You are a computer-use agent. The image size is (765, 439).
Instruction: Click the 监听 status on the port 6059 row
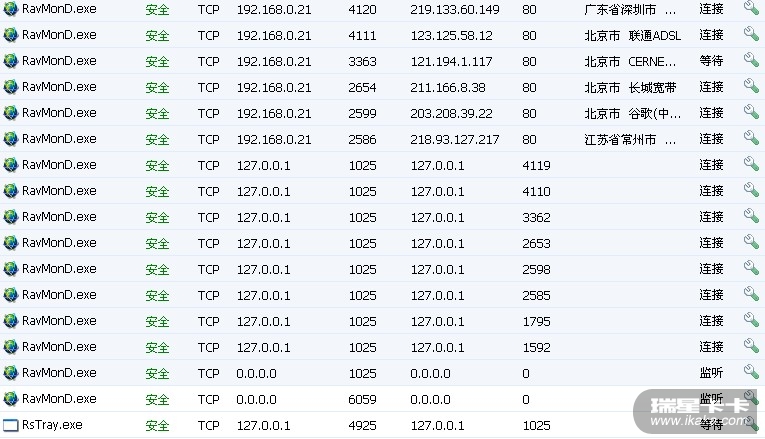[x=711, y=399]
